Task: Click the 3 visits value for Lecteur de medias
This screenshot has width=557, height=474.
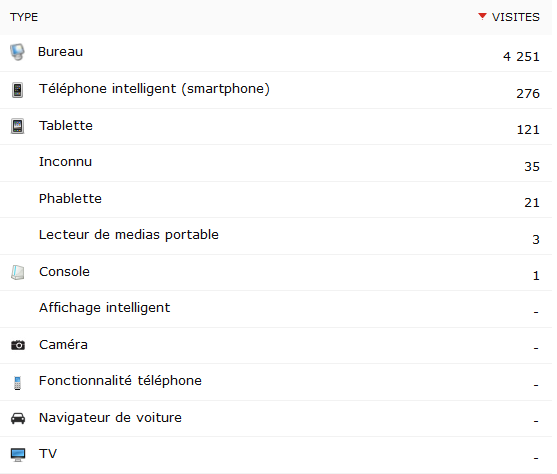Action: (x=536, y=240)
